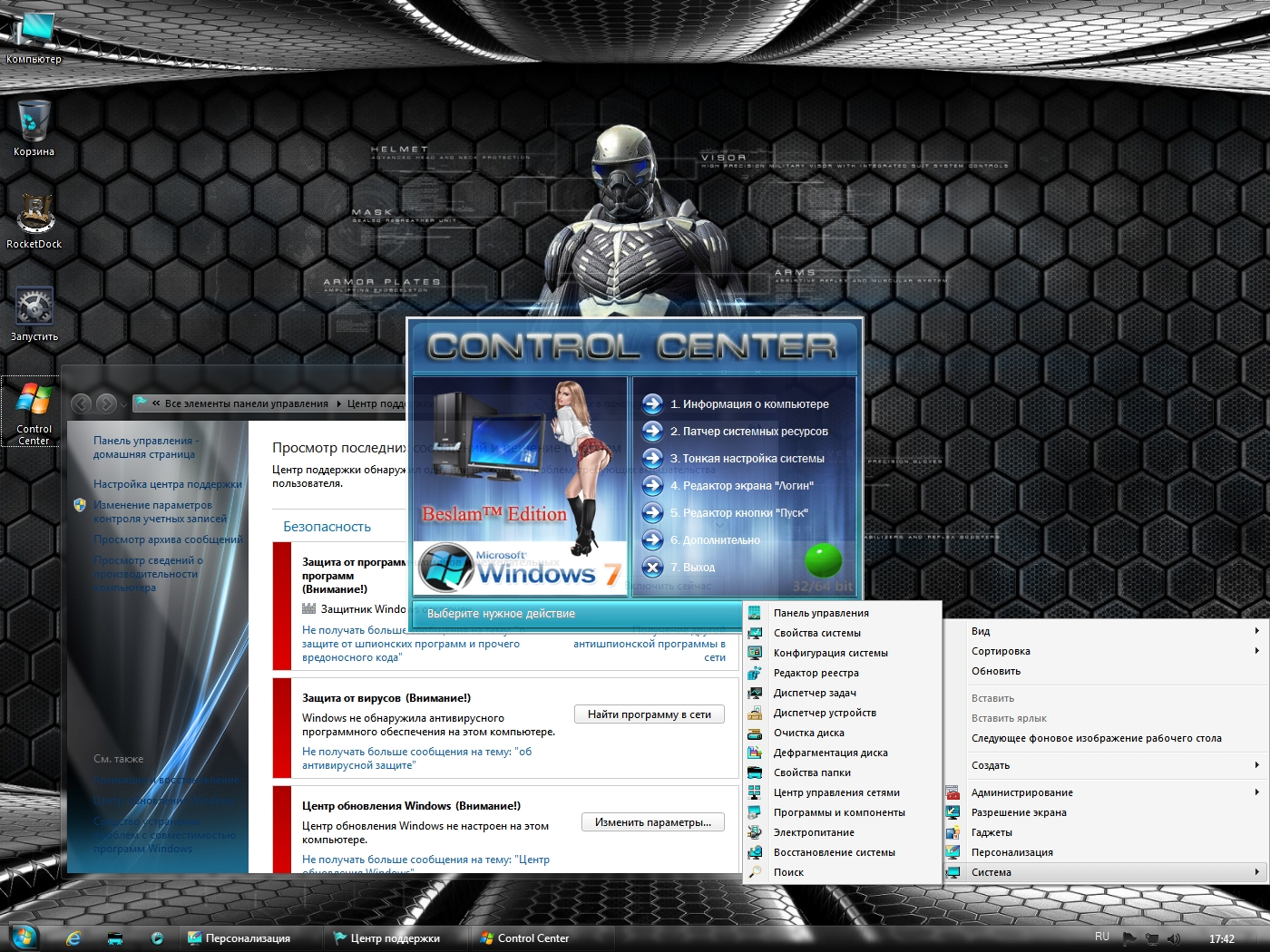The image size is (1270, 952).
Task: Click arrow icon beside Дополнительно
Action: pyautogui.click(x=652, y=540)
